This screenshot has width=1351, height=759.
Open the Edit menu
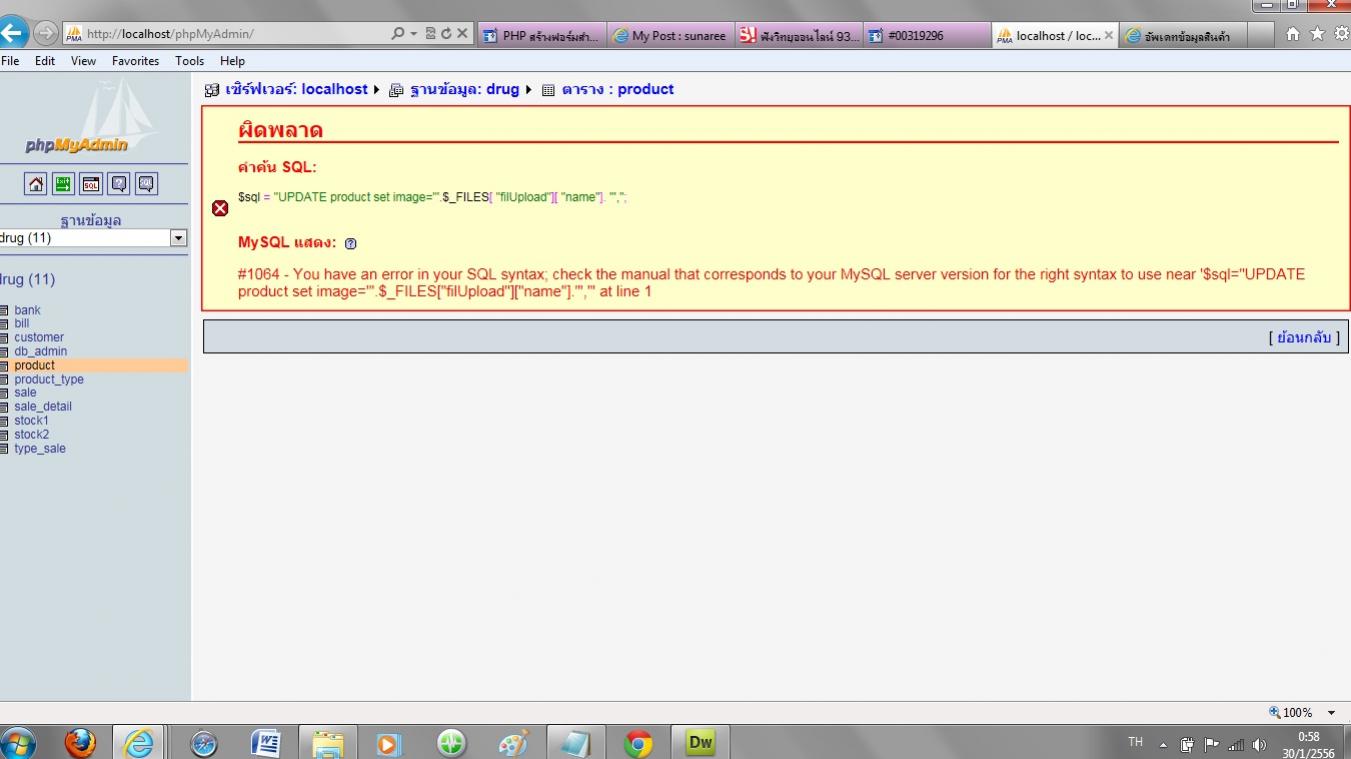(45, 61)
